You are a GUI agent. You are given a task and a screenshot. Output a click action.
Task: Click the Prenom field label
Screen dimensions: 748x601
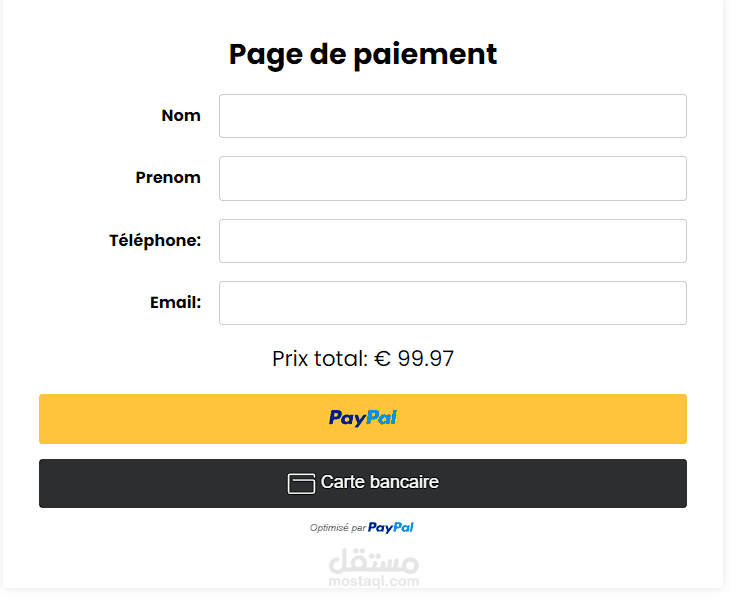click(168, 178)
